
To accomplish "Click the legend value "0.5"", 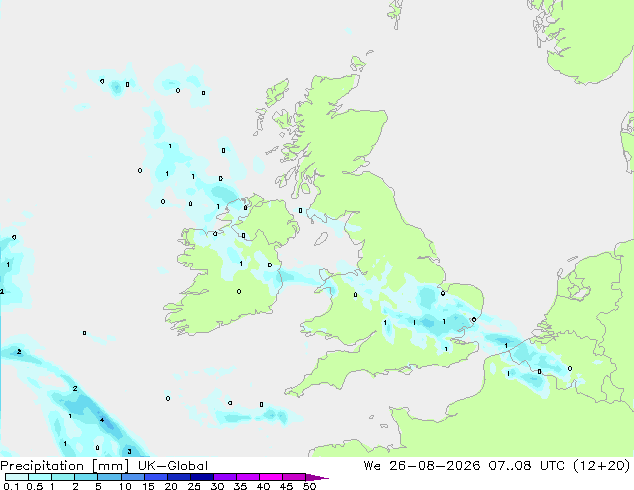I will point(35,486).
